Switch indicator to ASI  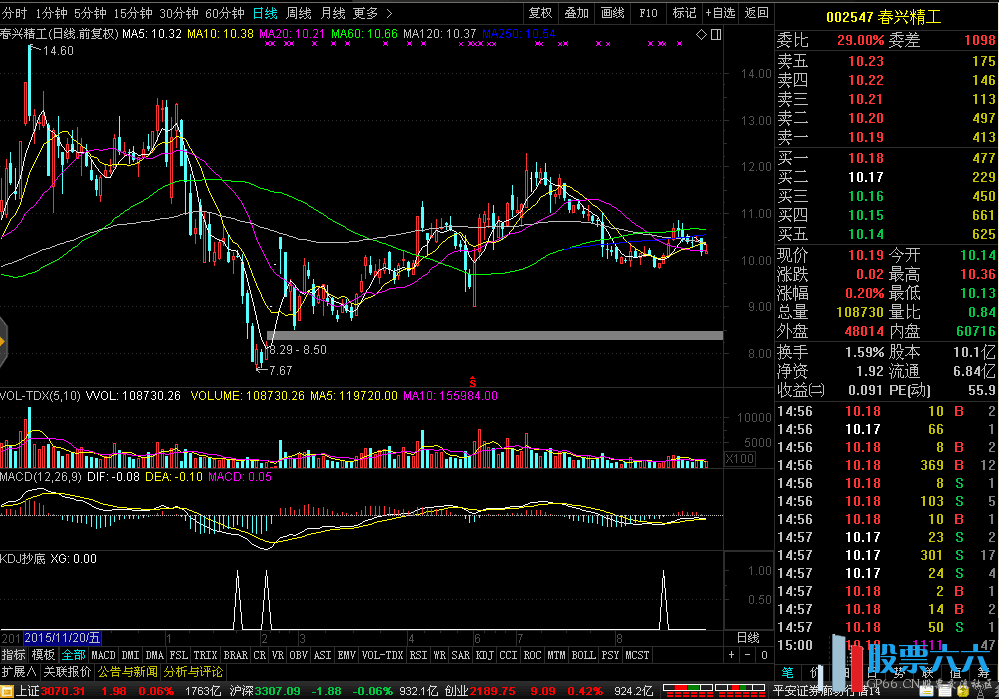pyautogui.click(x=323, y=655)
